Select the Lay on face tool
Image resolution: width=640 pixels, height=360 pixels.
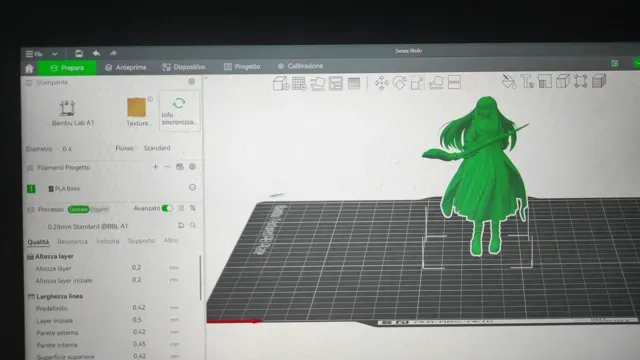point(436,82)
